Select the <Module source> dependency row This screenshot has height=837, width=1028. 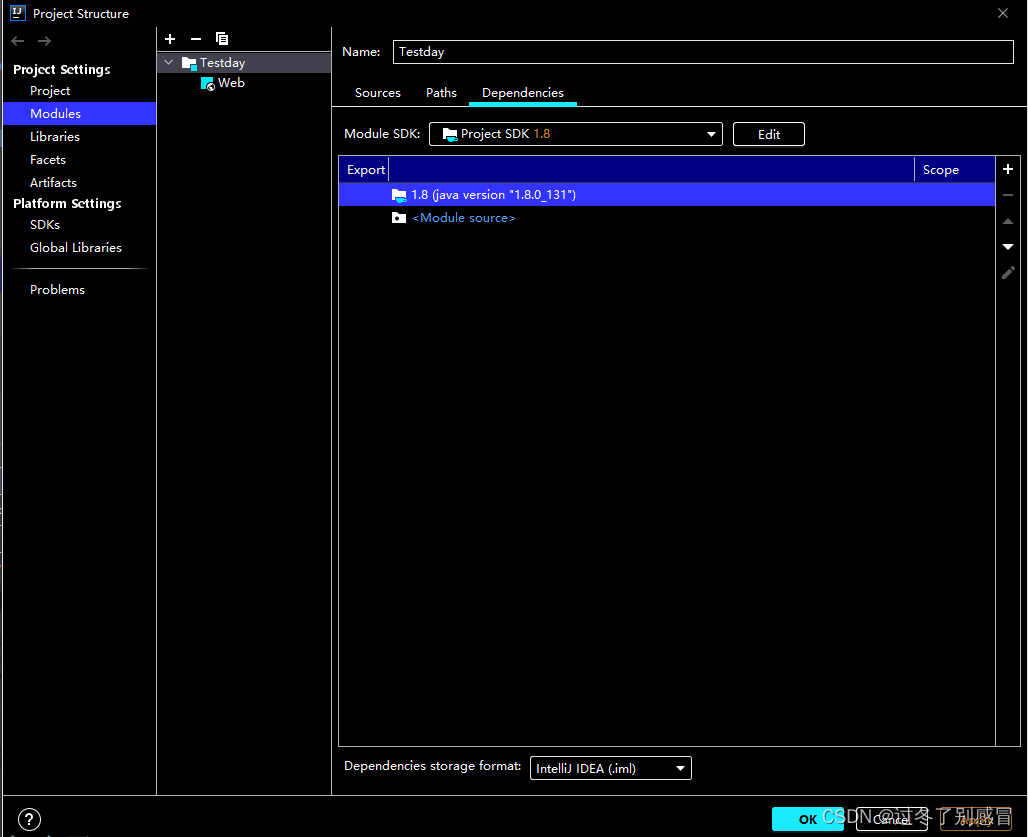click(667, 218)
